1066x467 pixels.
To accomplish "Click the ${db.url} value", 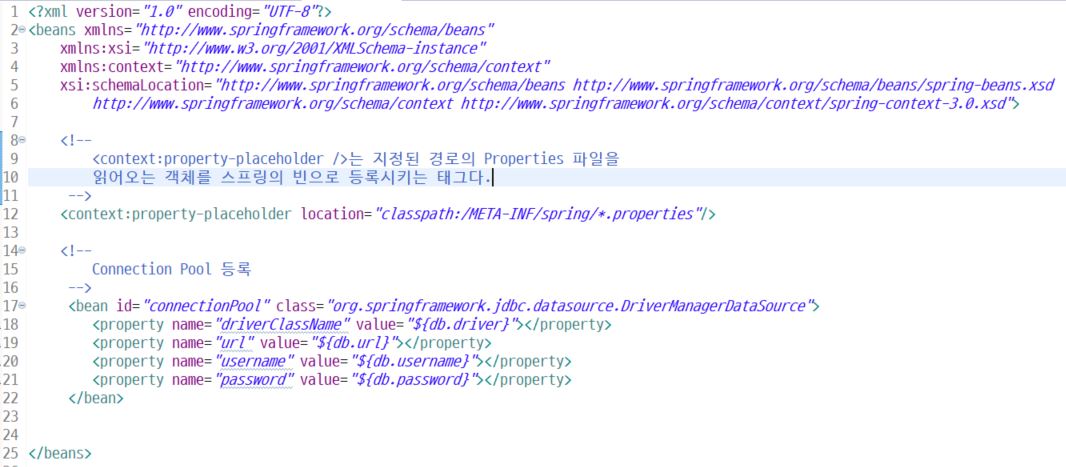I will tap(357, 343).
